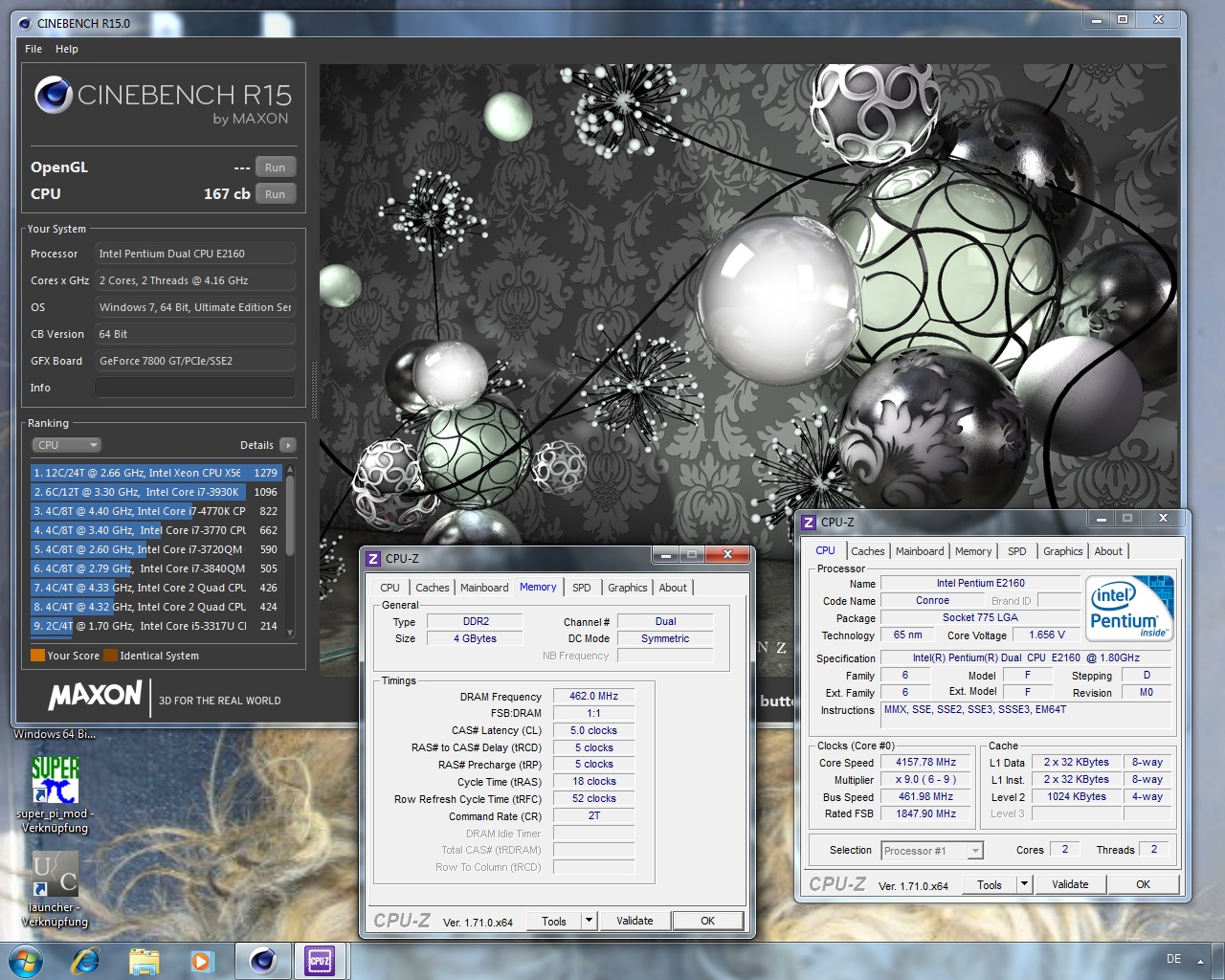Viewport: 1225px width, 980px height.
Task: Click the CPU-Z icon in CPU window title
Action: [809, 523]
